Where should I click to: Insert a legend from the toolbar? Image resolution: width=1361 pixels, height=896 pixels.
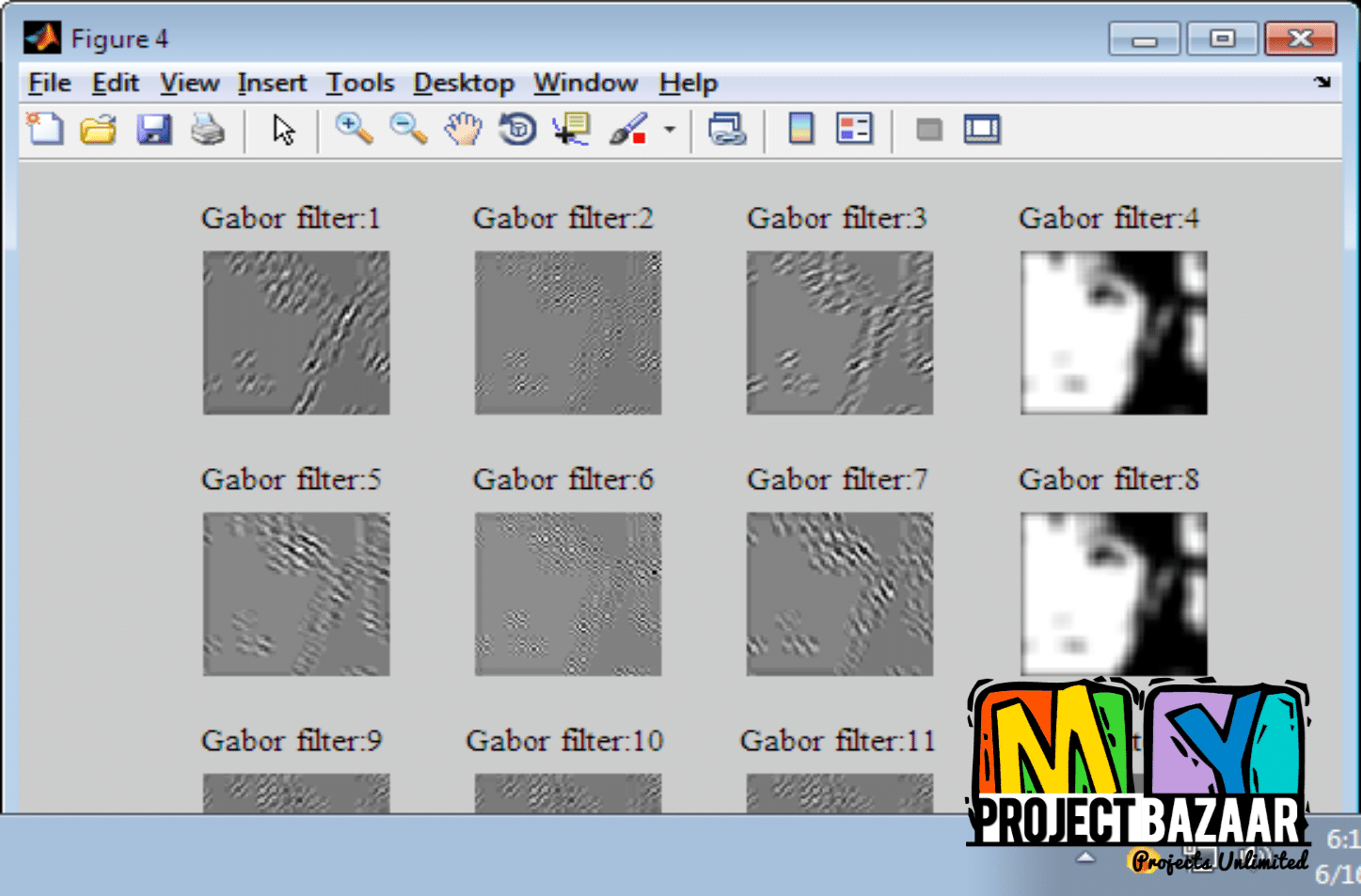pos(854,129)
